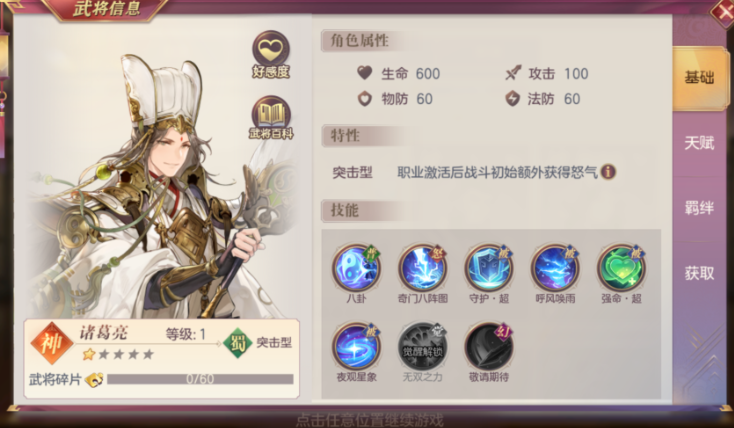Select the 守护·超 shield skill icon
Image resolution: width=734 pixels, height=428 pixels.
489,268
